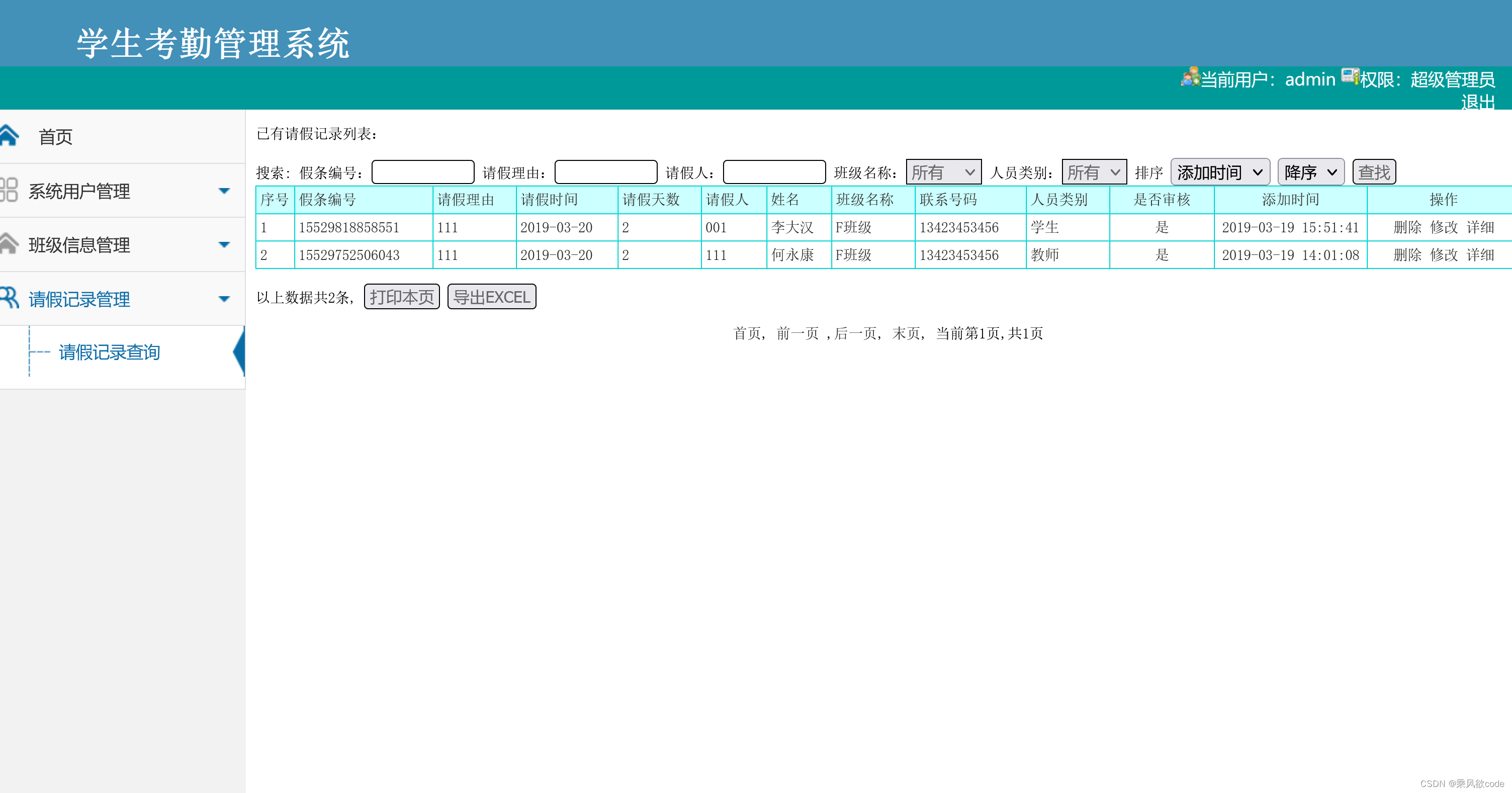1512x793 pixels.
Task: Click the permission icon before 权限
Action: (x=1350, y=76)
